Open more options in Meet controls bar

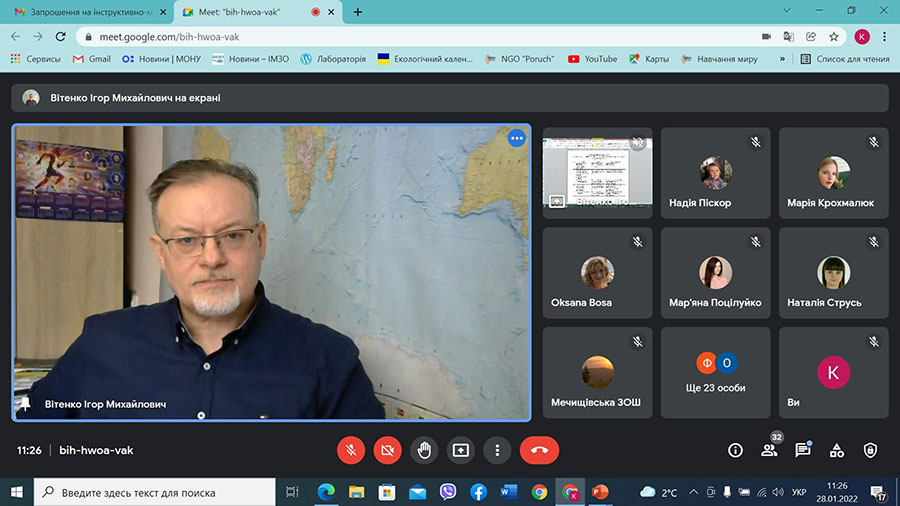(497, 450)
